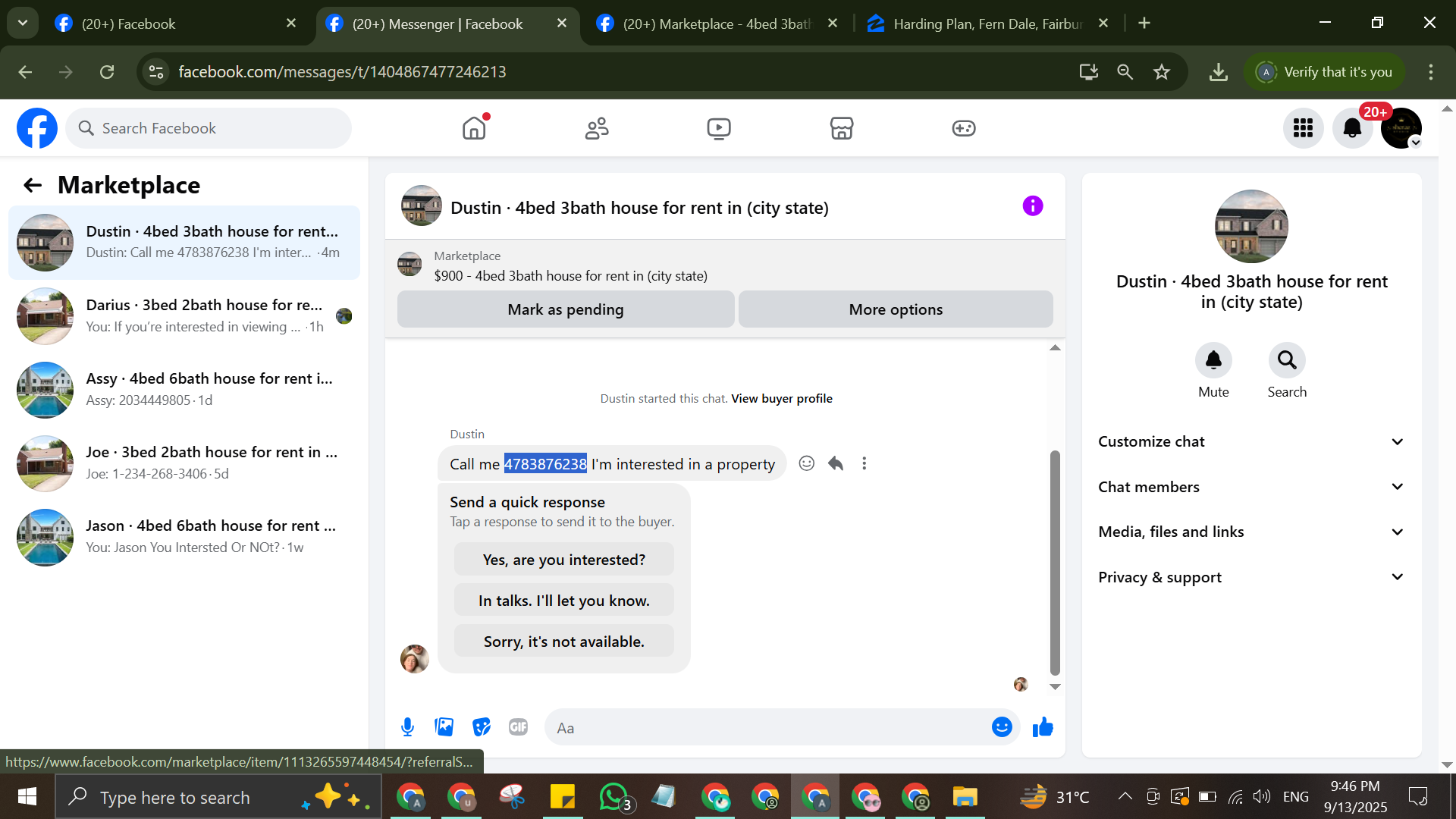
Task: Open the Windows Start menu
Action: pyautogui.click(x=27, y=797)
